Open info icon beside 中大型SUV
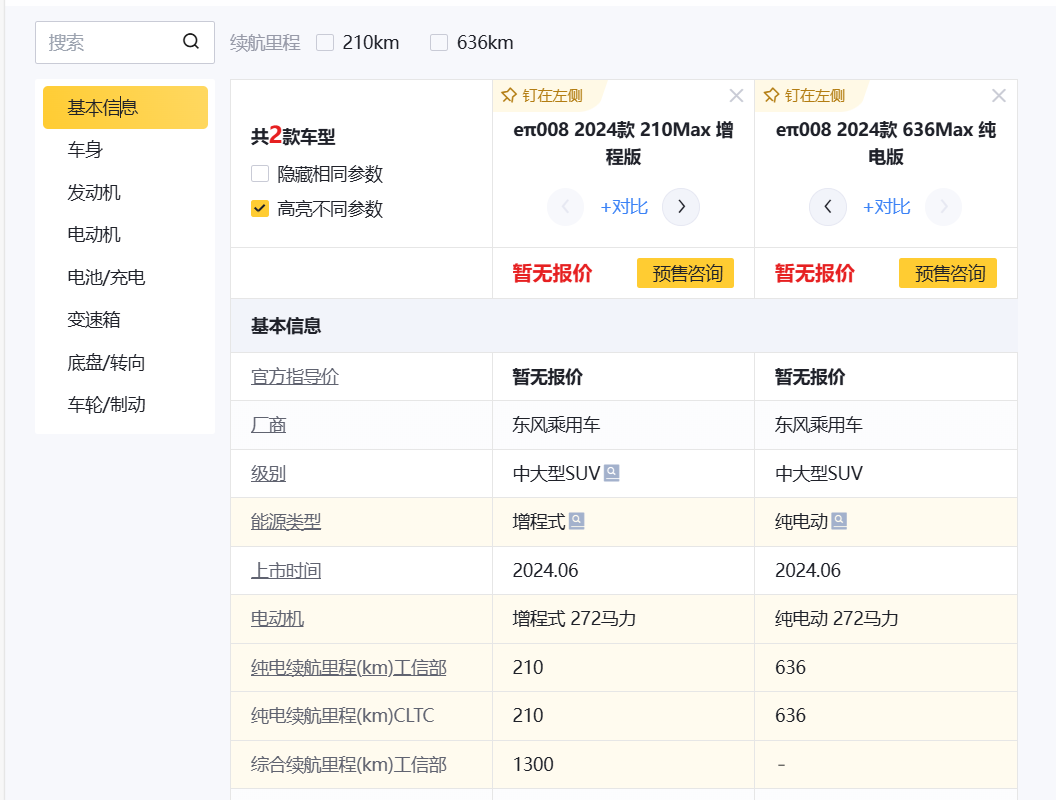 [x=612, y=473]
